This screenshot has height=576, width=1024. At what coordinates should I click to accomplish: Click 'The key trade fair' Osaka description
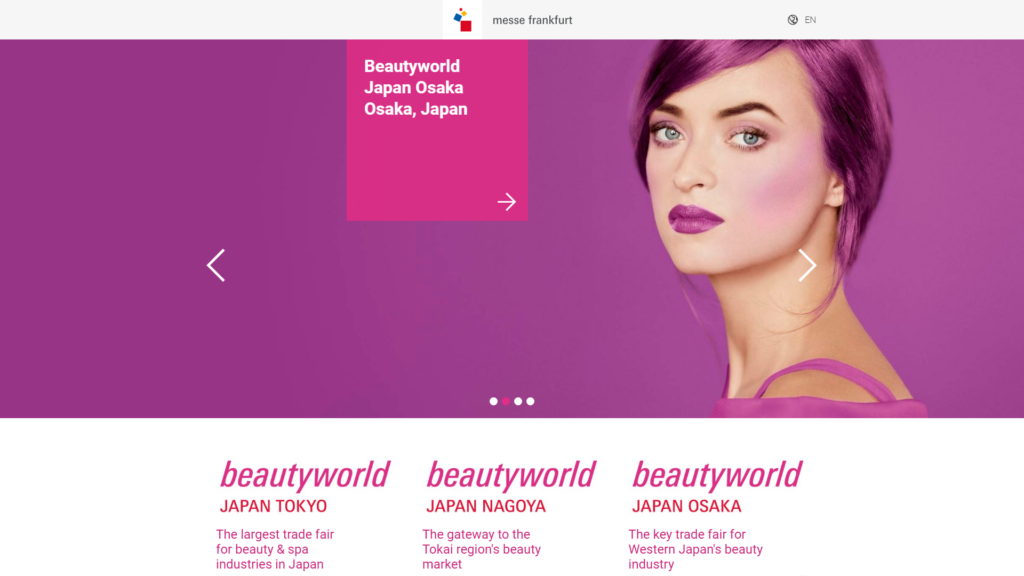[696, 549]
